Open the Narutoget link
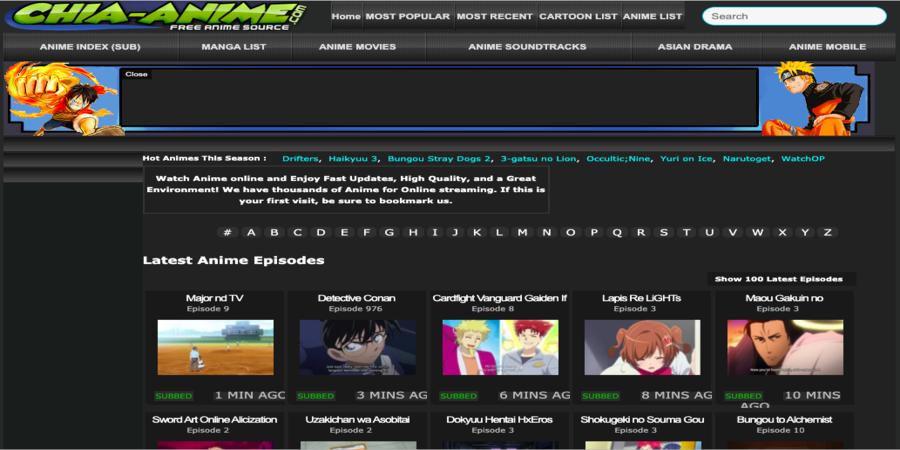The image size is (900, 450). [x=747, y=158]
